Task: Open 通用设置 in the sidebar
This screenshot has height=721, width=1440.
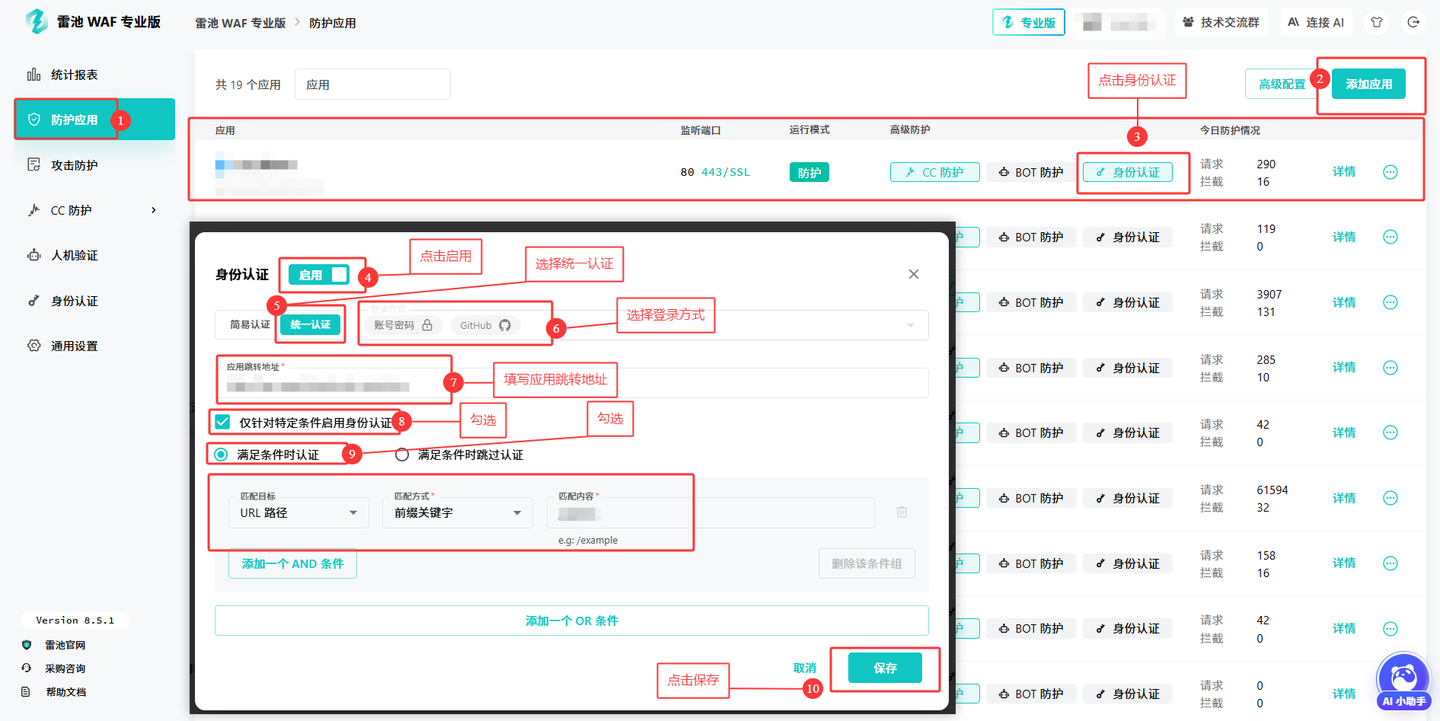Action: [94, 346]
